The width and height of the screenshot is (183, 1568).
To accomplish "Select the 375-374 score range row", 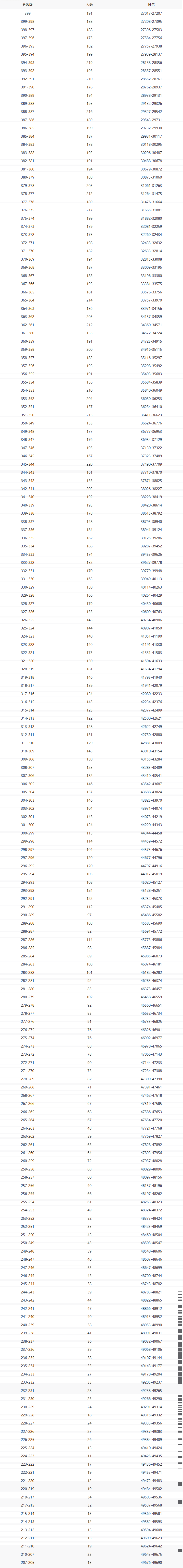I will (27, 218).
